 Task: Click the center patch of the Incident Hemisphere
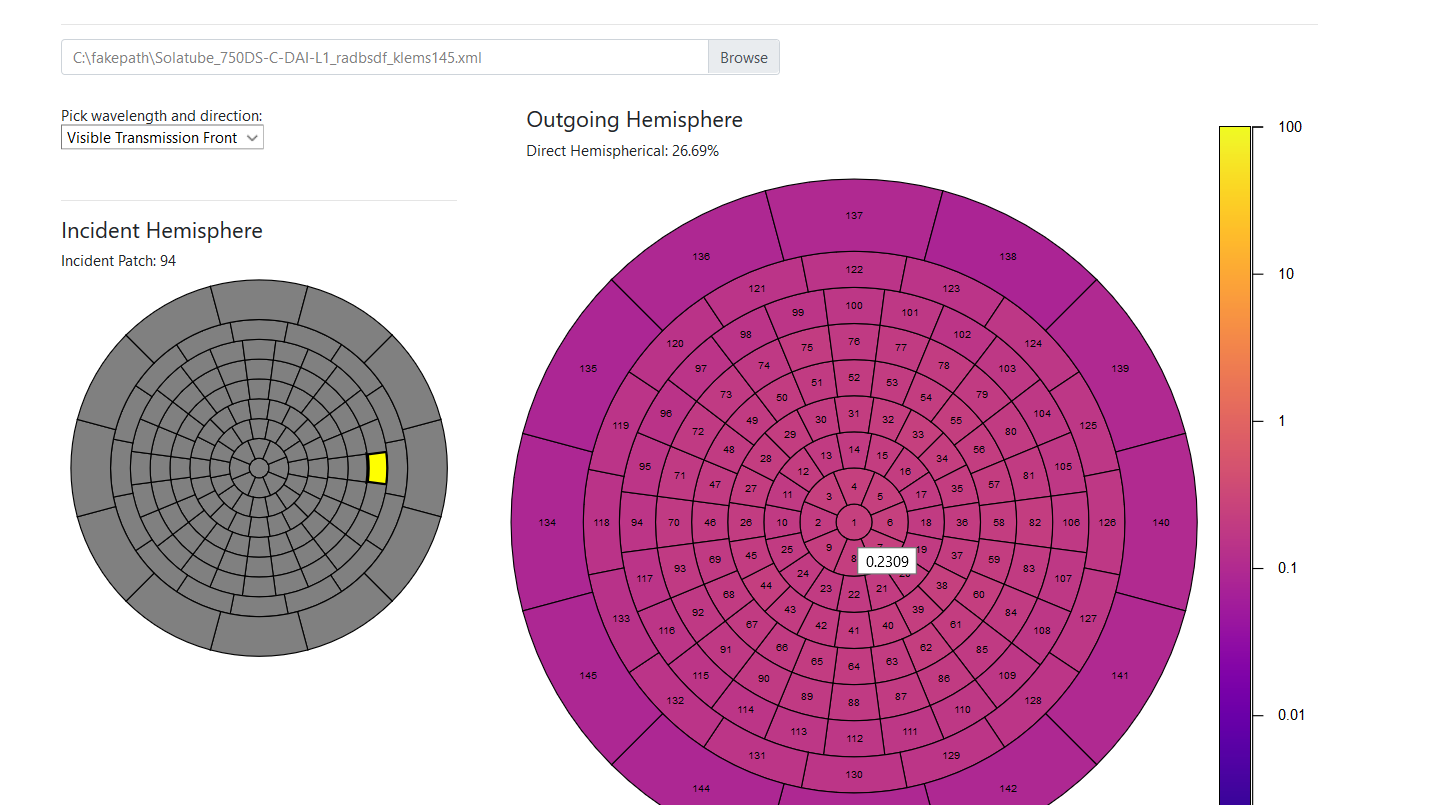coord(259,468)
